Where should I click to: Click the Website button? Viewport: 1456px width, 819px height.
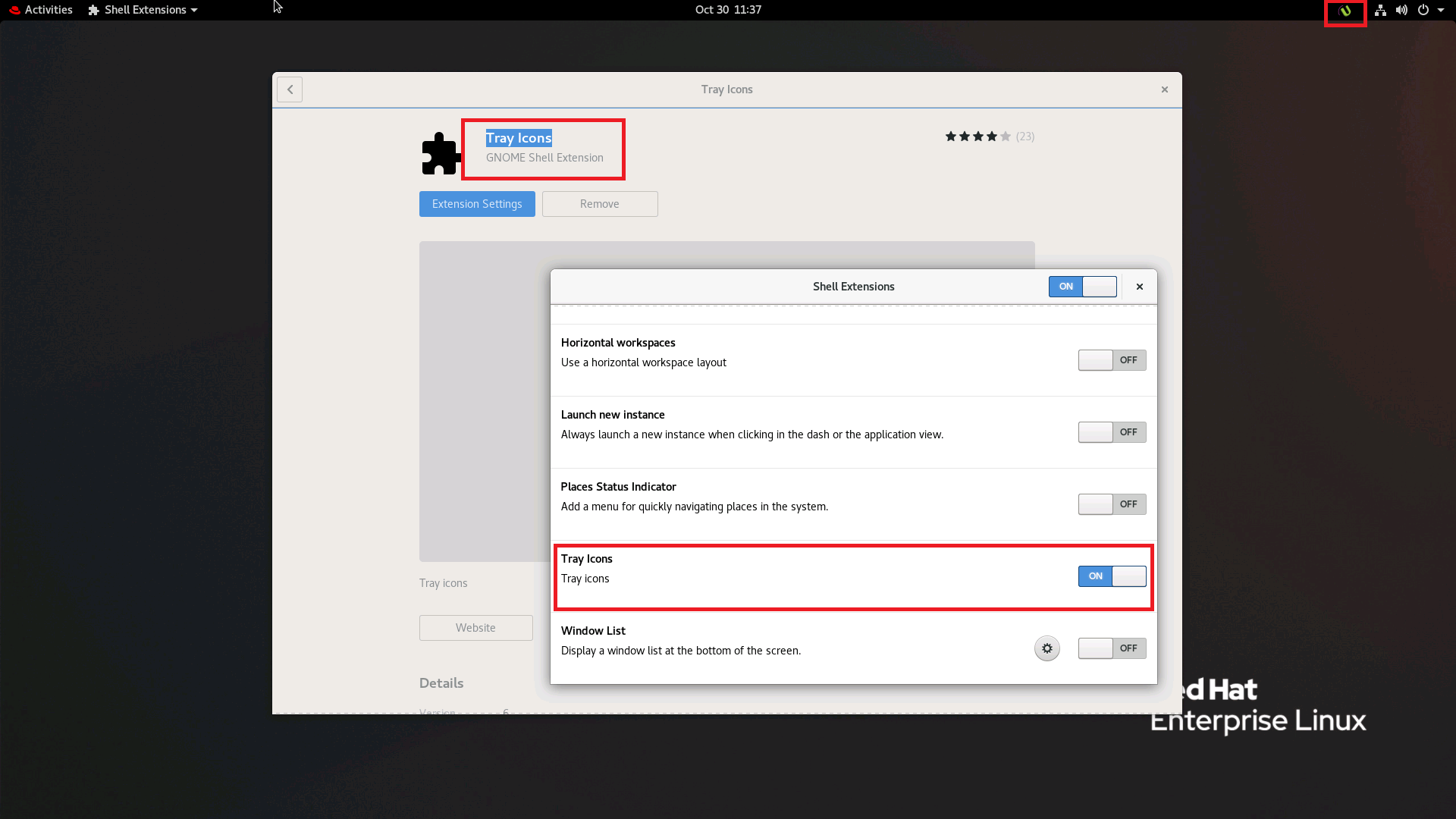tap(475, 628)
